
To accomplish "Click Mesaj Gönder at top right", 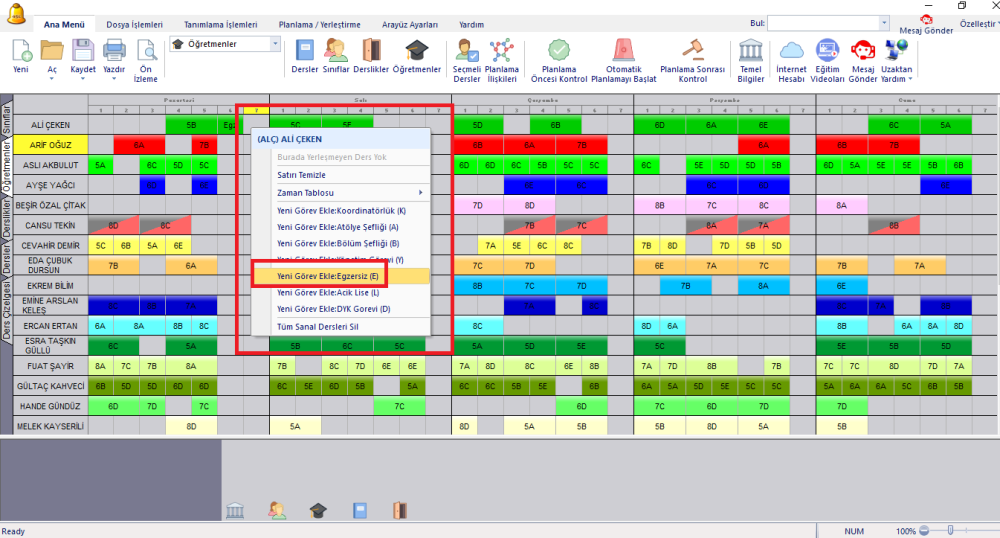I will (x=926, y=25).
